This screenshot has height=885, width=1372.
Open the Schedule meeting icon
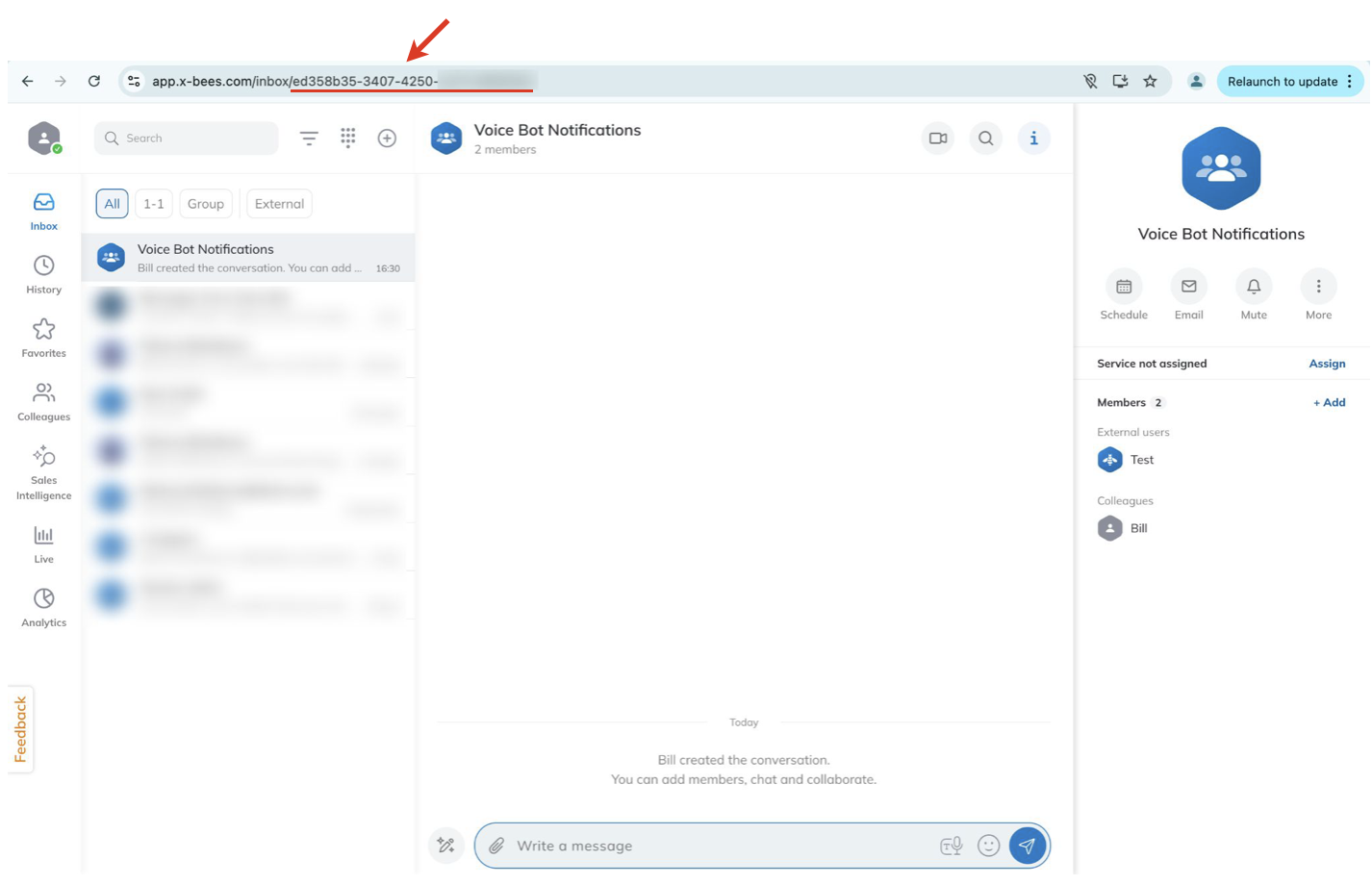[x=1123, y=287]
